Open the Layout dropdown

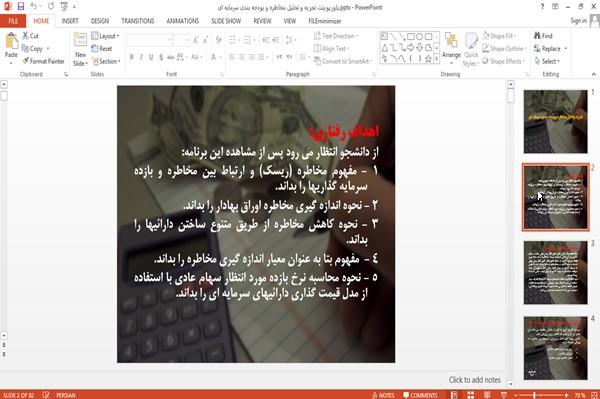coord(105,36)
